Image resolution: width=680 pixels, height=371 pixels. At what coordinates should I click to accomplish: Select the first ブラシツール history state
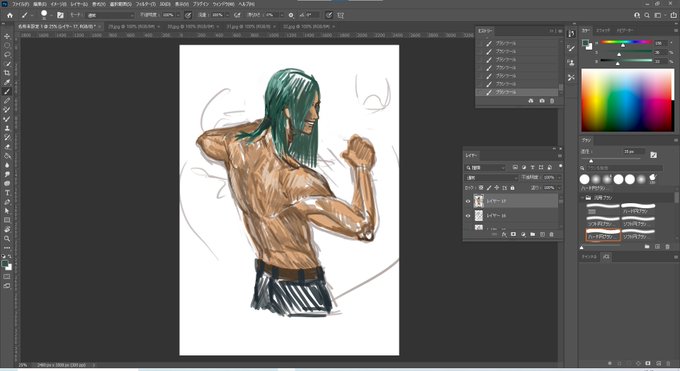517,43
